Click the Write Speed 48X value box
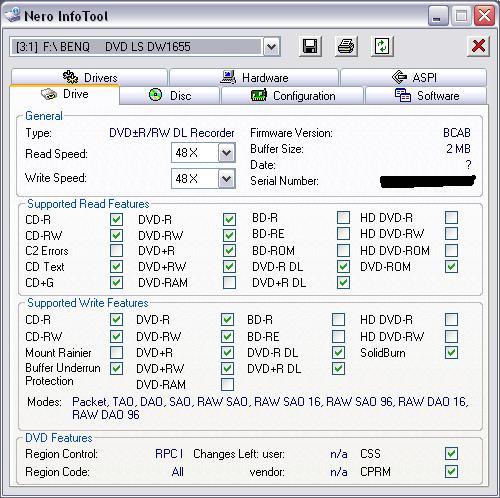This screenshot has width=500, height=498. (195, 179)
